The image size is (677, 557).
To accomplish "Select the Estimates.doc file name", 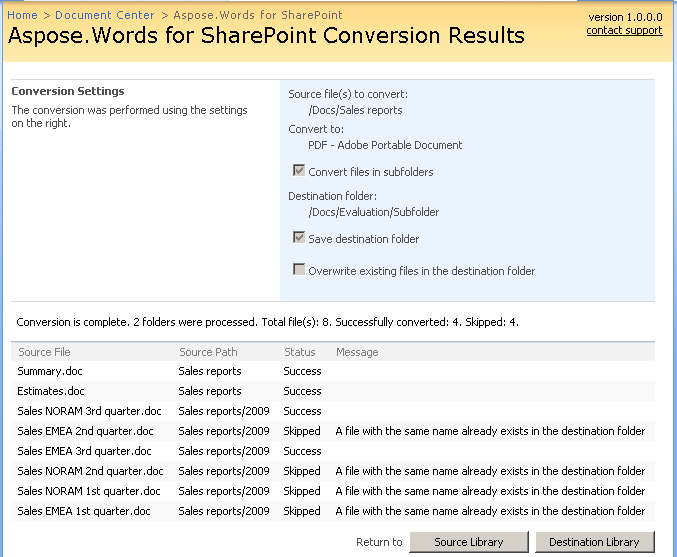I will (x=51, y=391).
